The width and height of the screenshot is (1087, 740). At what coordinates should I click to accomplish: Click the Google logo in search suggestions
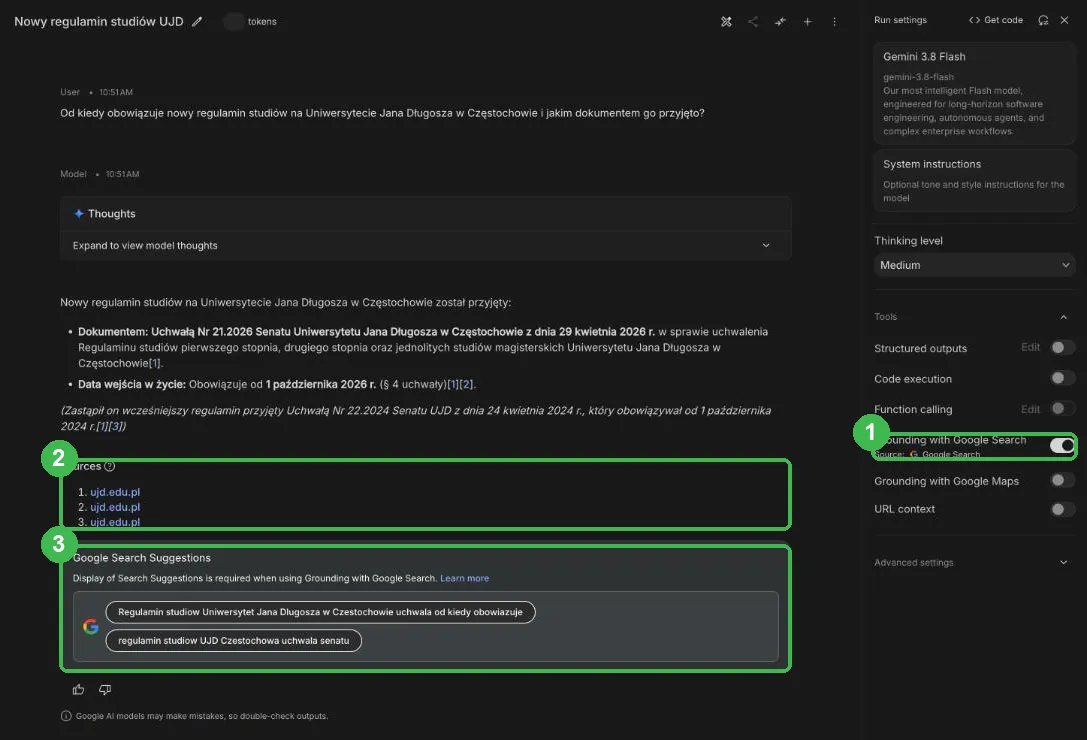click(91, 626)
